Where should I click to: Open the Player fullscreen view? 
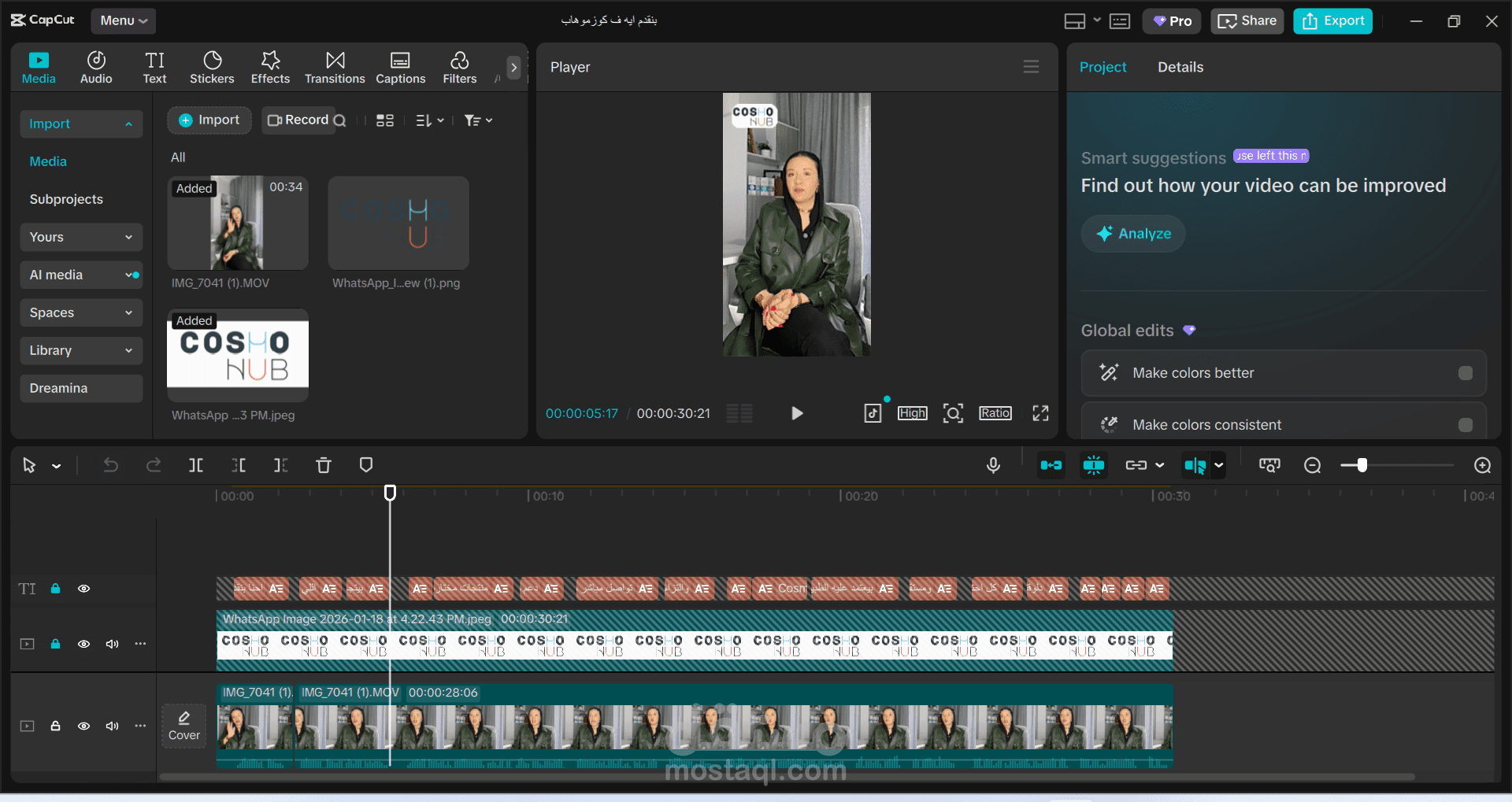point(1041,413)
